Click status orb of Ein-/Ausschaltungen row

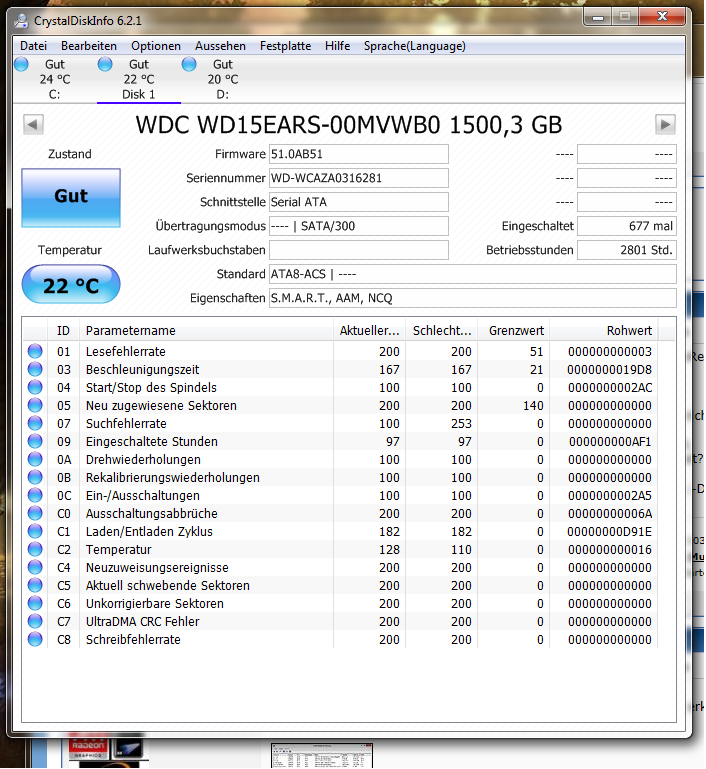point(35,495)
